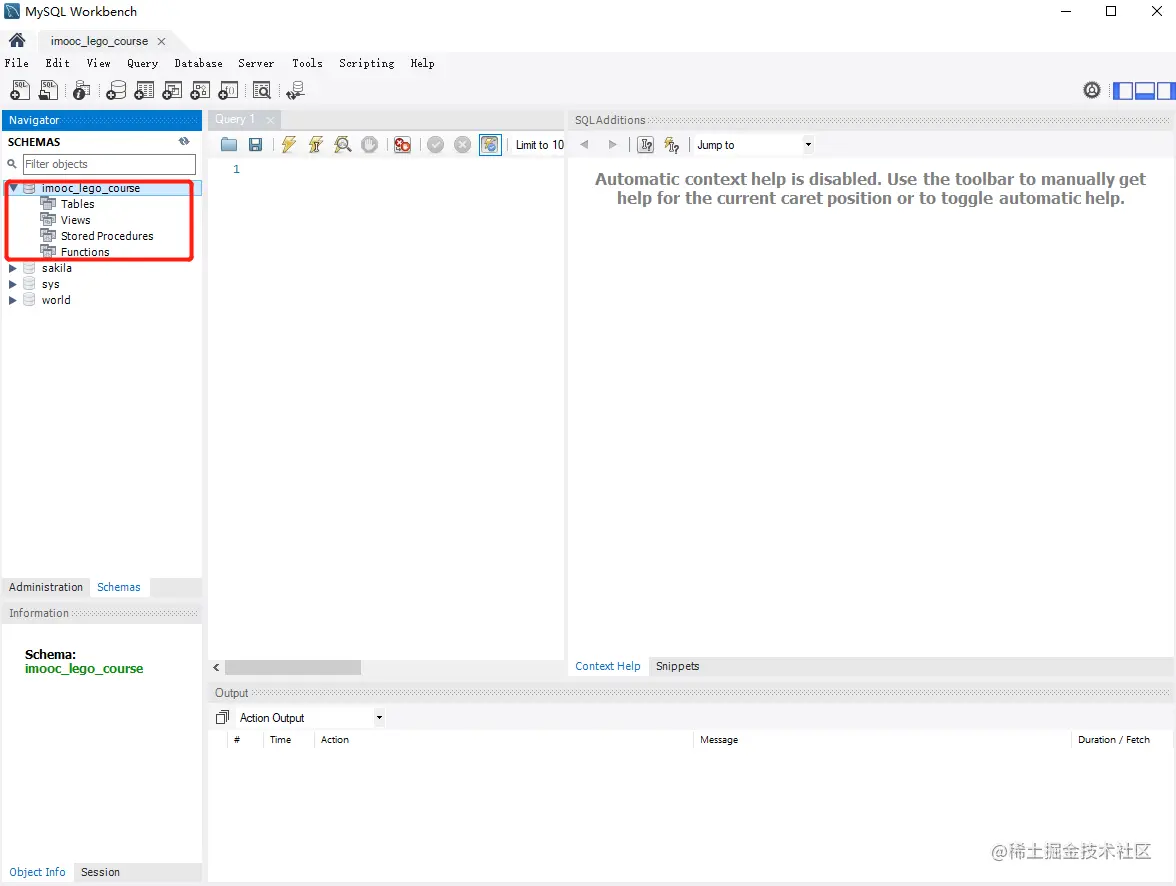Open the Limit to rows dropdown
The image size is (1176, 886).
pos(539,145)
